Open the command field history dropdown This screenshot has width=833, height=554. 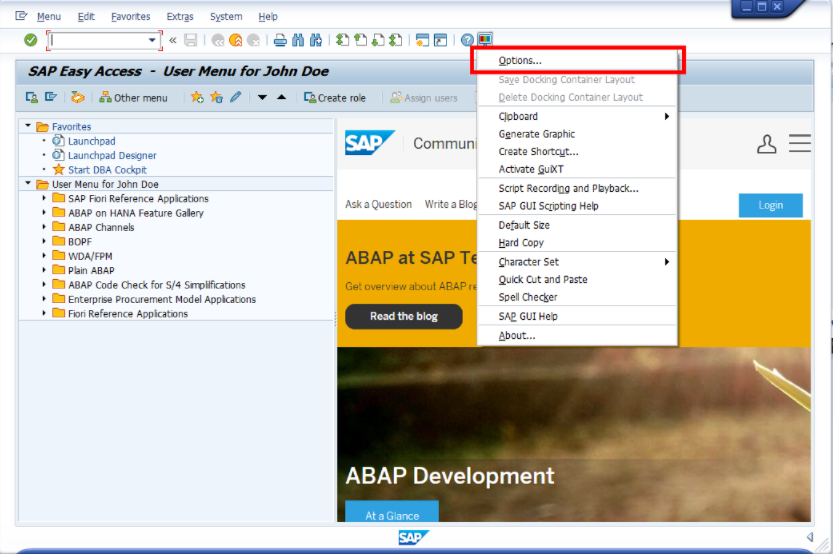click(152, 40)
